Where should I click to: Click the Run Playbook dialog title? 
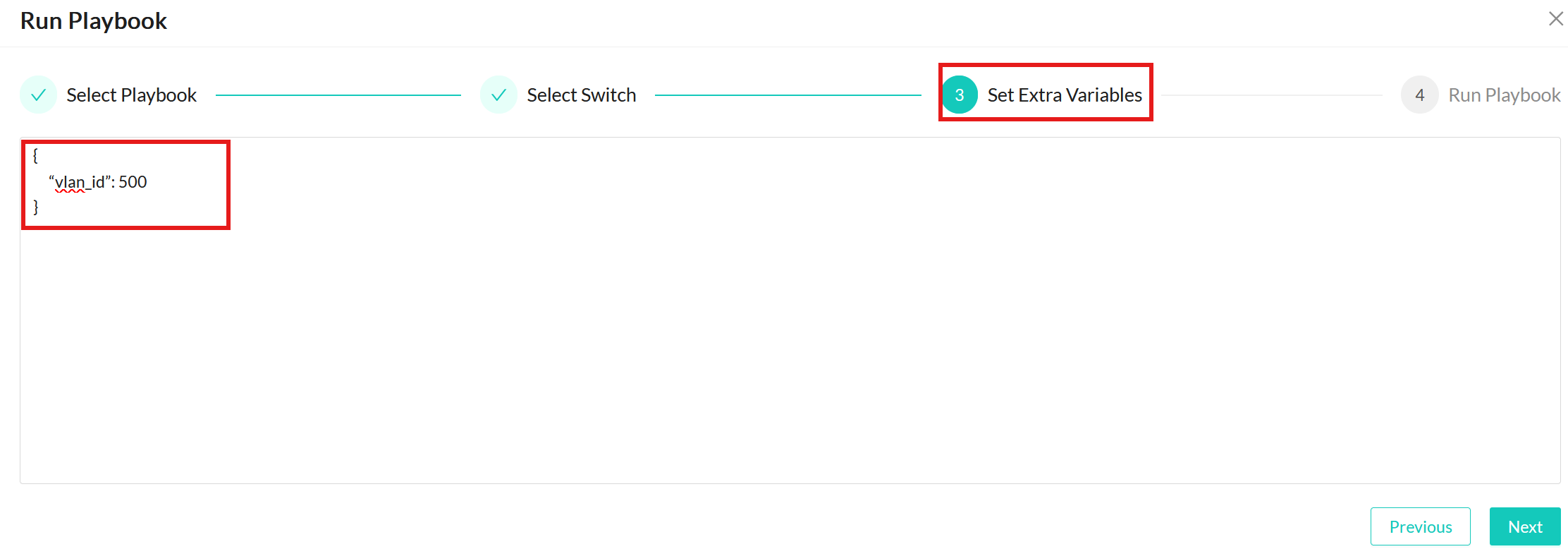click(x=94, y=21)
